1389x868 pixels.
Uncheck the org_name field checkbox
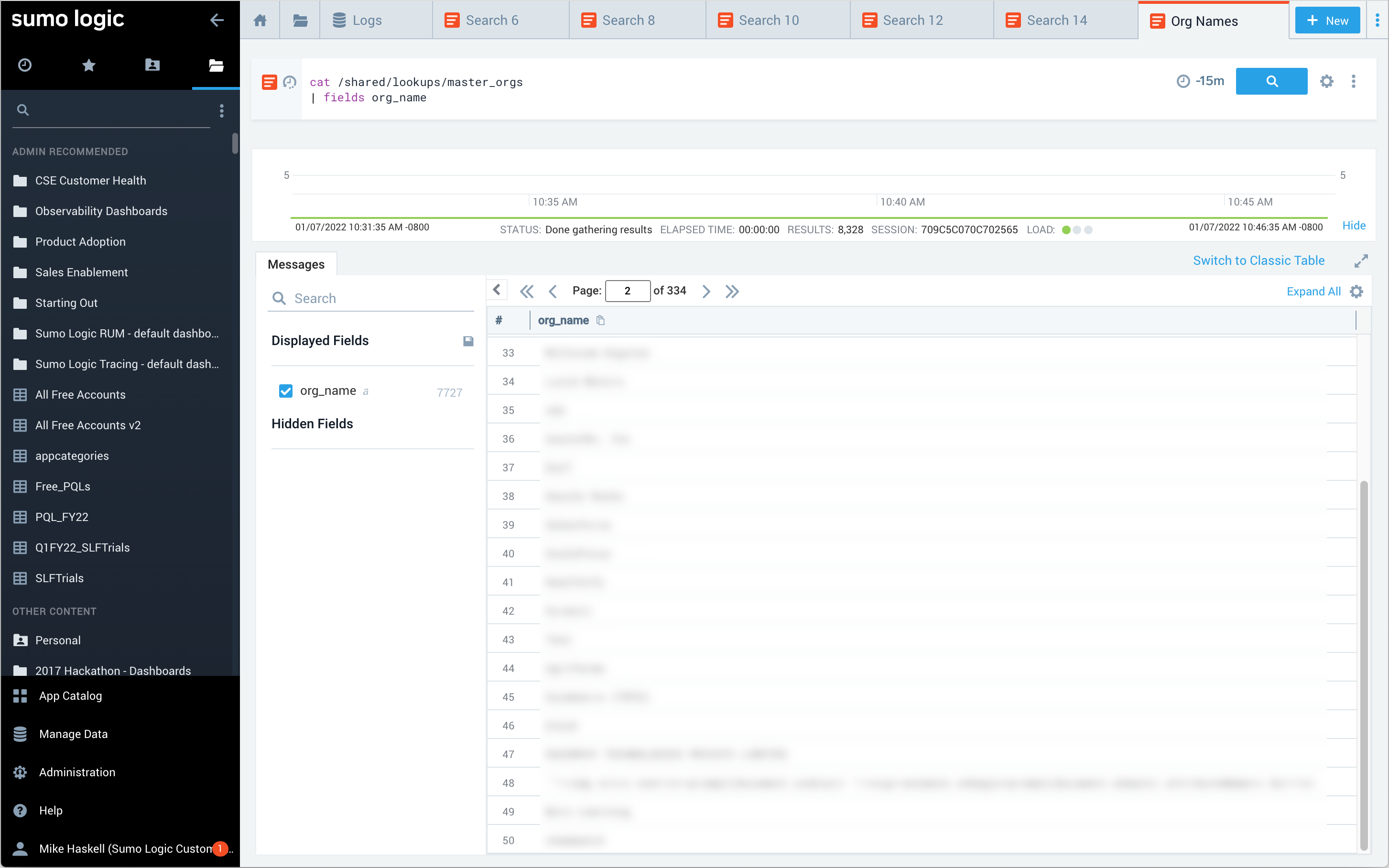(285, 391)
